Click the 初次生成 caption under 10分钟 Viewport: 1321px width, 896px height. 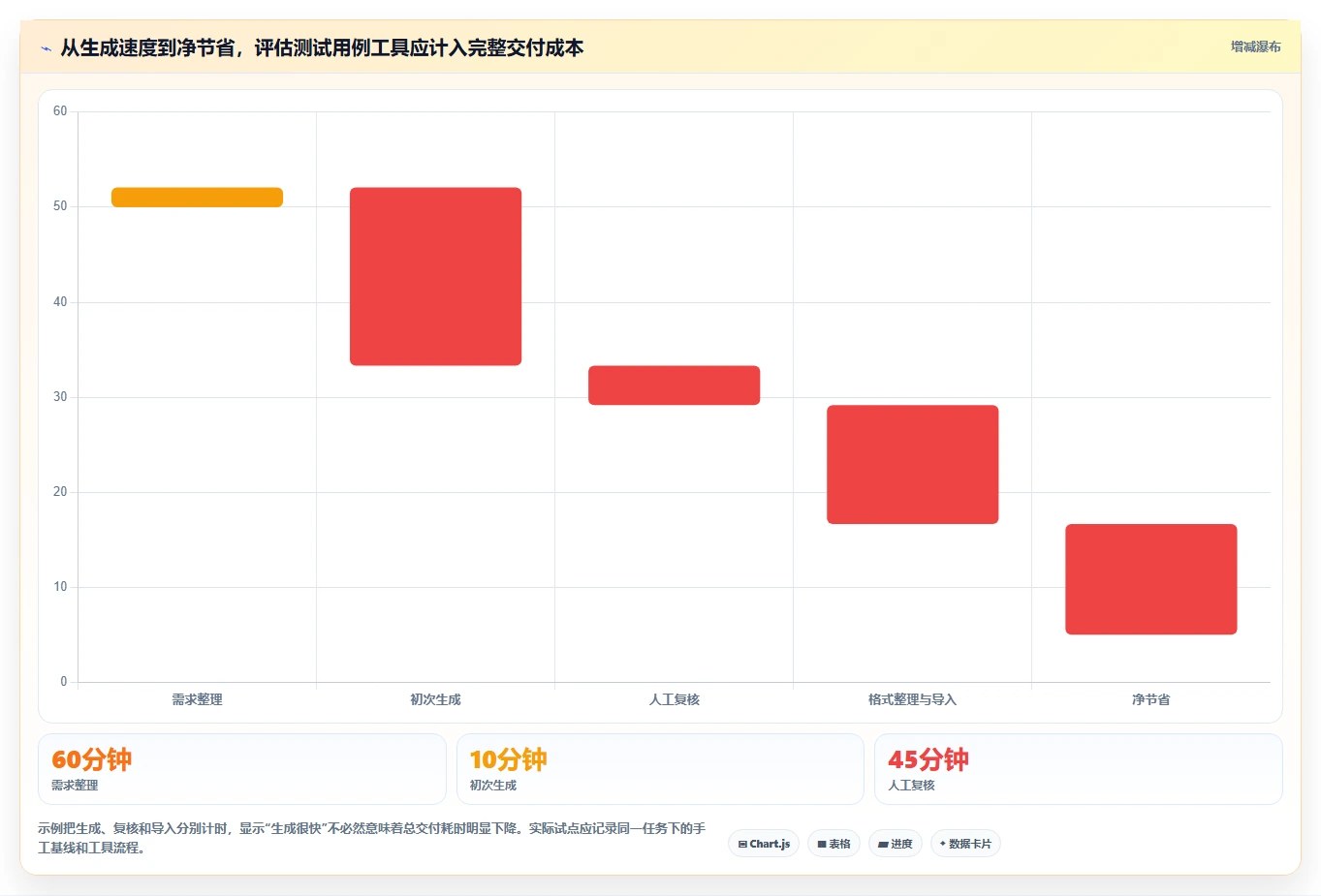click(x=493, y=786)
